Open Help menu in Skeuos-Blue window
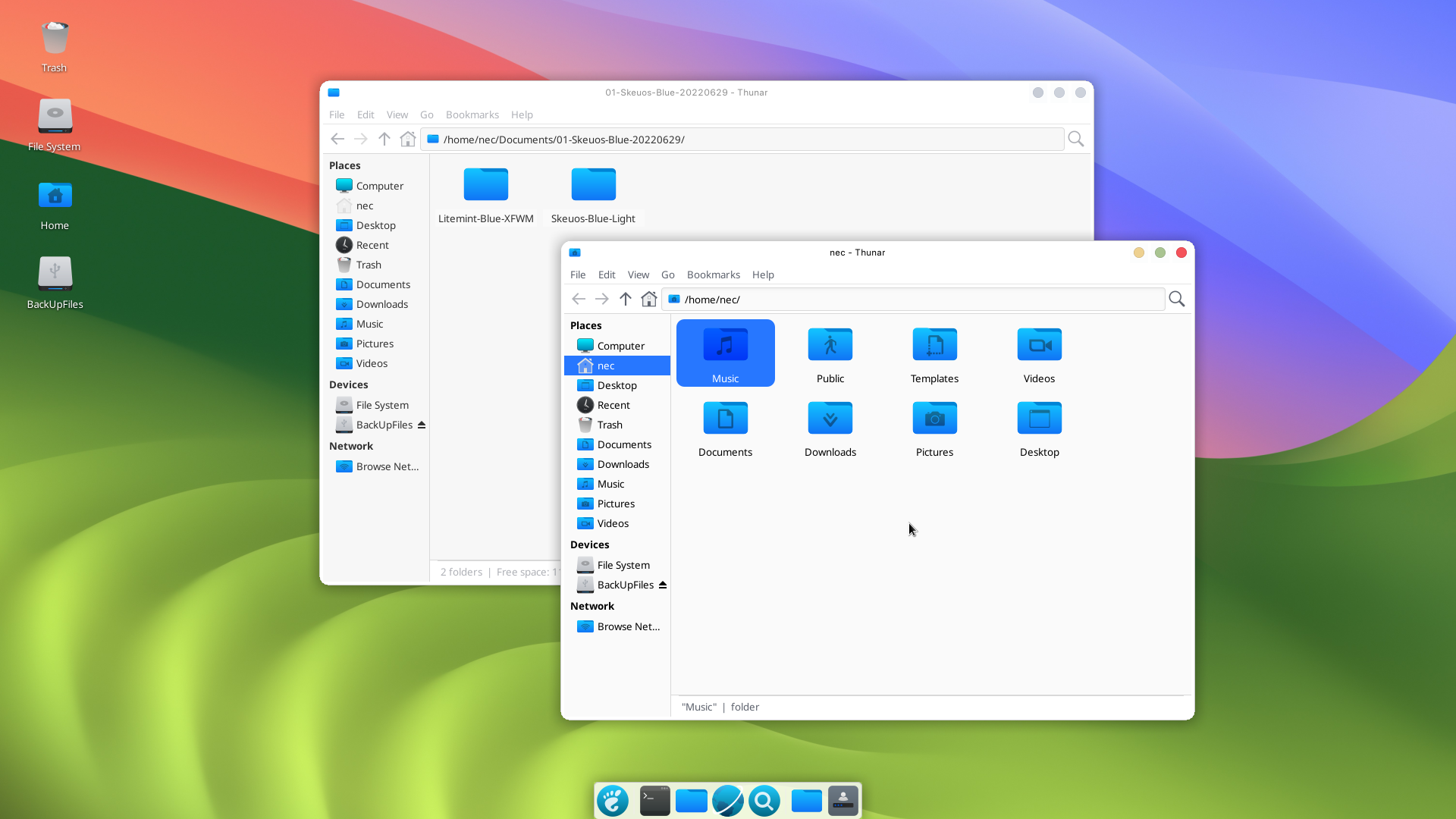This screenshot has height=819, width=1456. (522, 115)
